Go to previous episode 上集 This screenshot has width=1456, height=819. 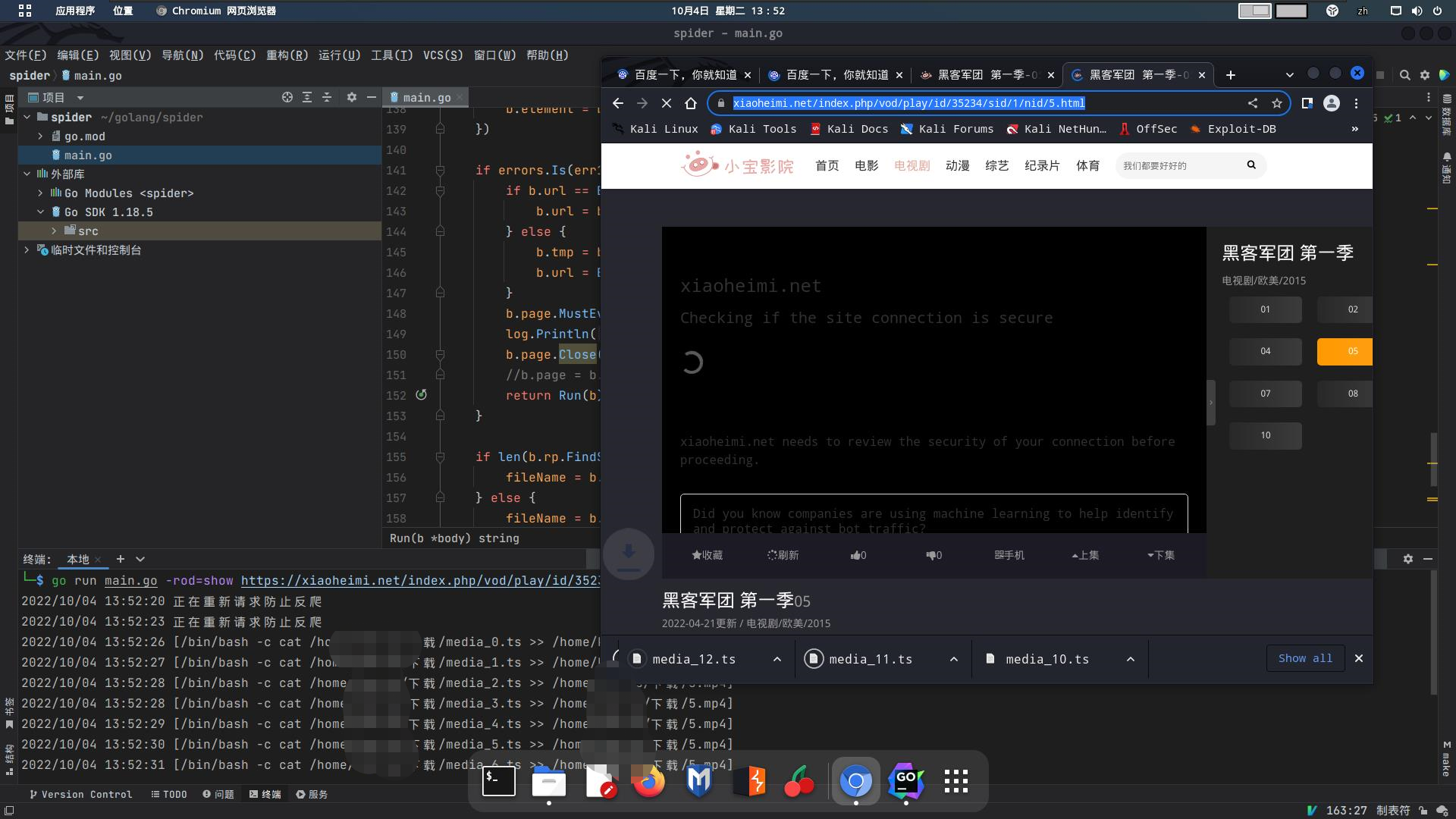[x=1085, y=555]
